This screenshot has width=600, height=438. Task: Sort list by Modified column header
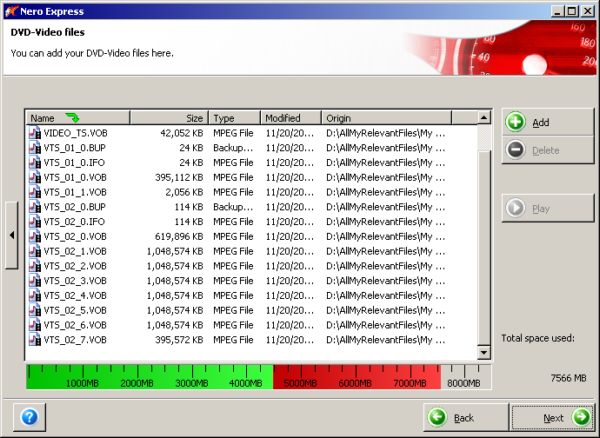(x=291, y=118)
